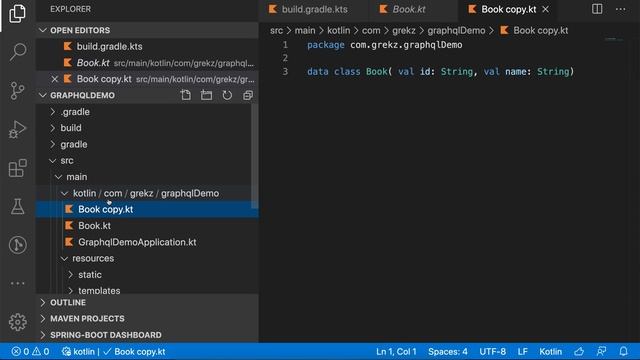
Task: Show additional views ellipsis in activity bar
Action: pos(18,283)
